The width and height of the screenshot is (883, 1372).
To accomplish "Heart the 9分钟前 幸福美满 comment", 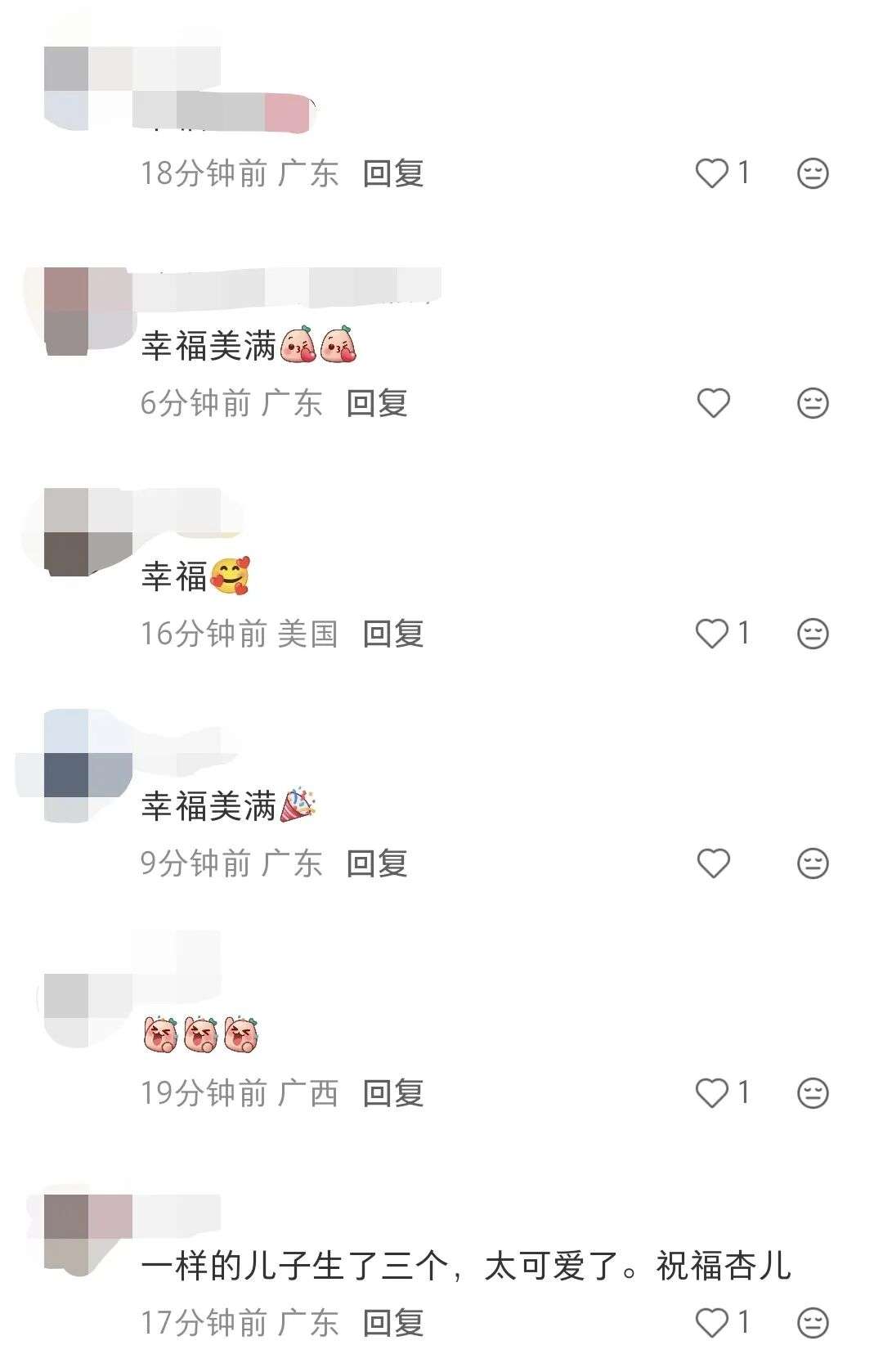I will click(x=713, y=863).
